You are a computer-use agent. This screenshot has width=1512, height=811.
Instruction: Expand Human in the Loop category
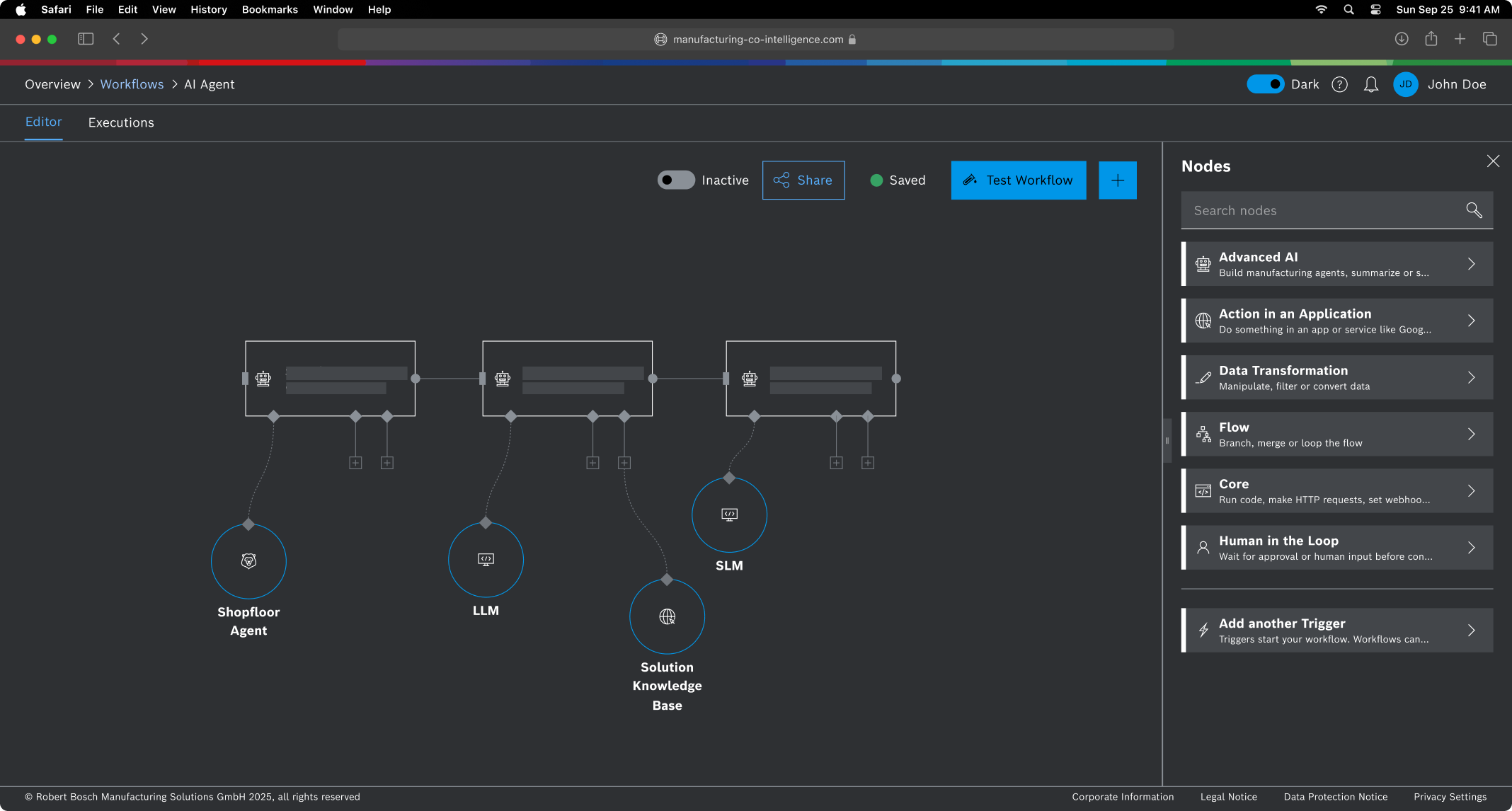(x=1336, y=548)
